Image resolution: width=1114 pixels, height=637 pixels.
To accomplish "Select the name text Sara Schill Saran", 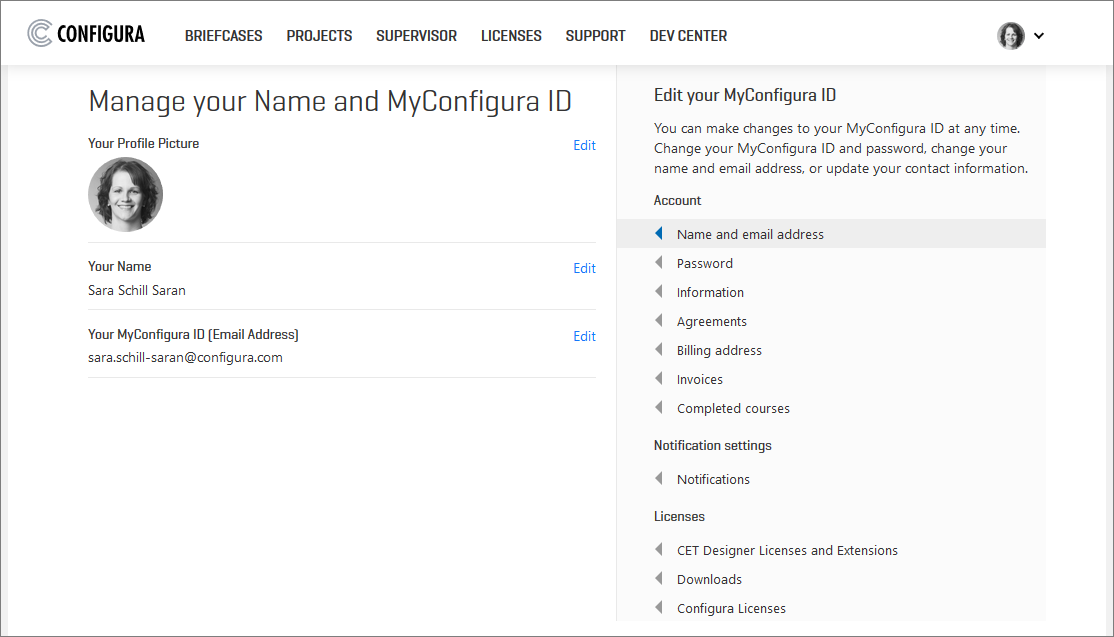I will 136,290.
